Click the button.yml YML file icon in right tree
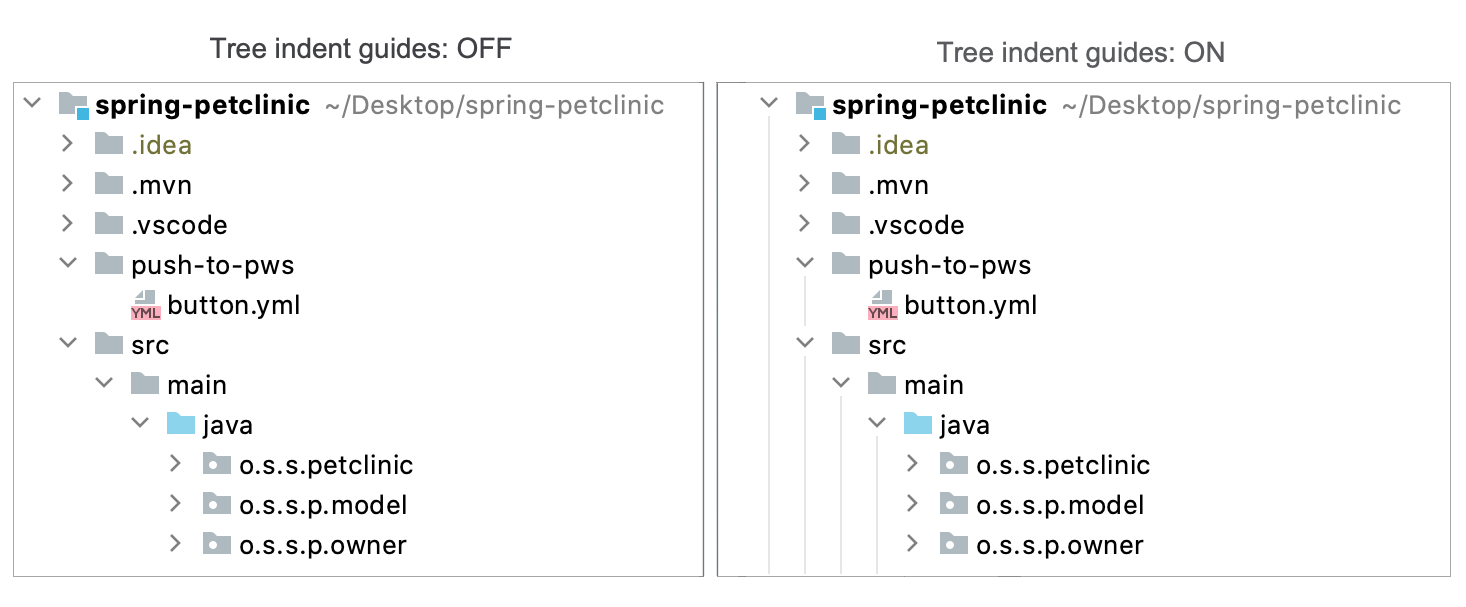1466x607 pixels. tap(882, 305)
